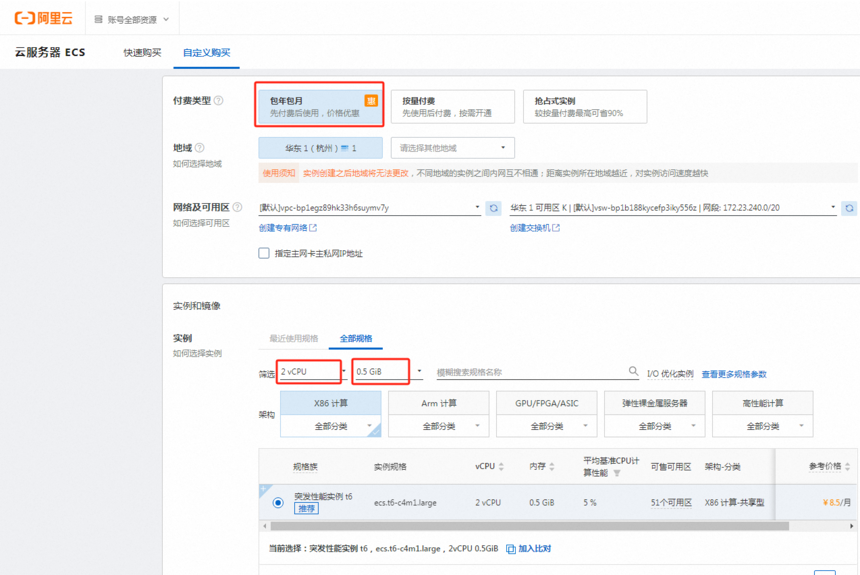The width and height of the screenshot is (860, 575).
Task: Click 51个可用区 in the t6 row
Action: pos(671,503)
